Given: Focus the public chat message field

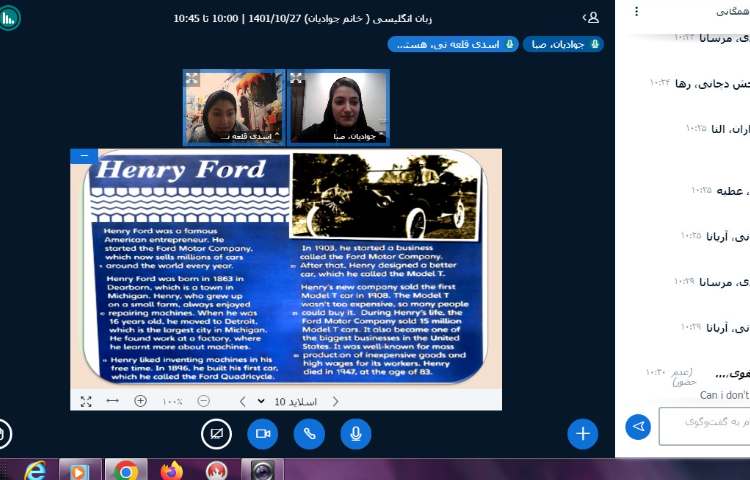Looking at the screenshot, I should (x=704, y=426).
